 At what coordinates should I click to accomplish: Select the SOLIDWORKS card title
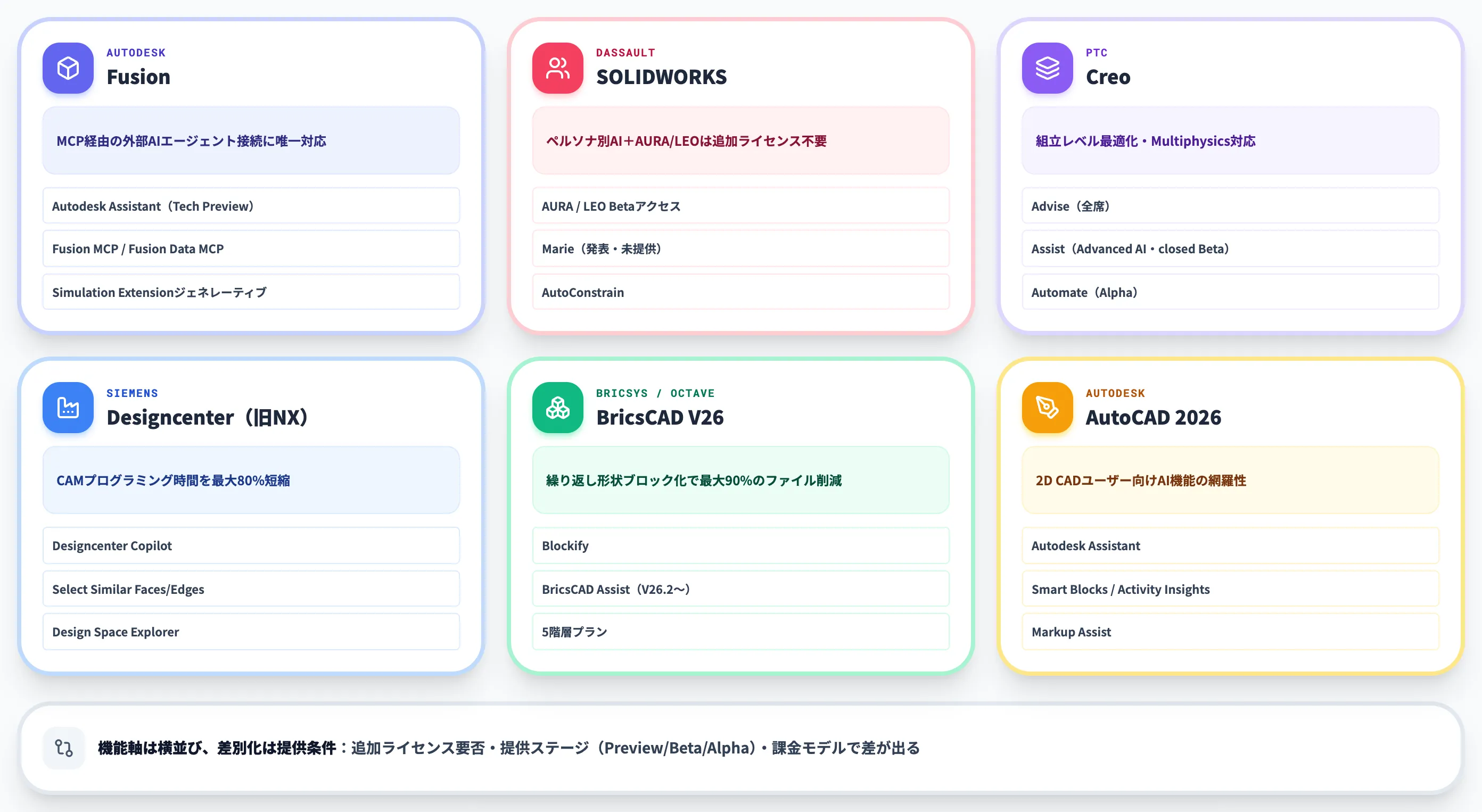tap(662, 77)
